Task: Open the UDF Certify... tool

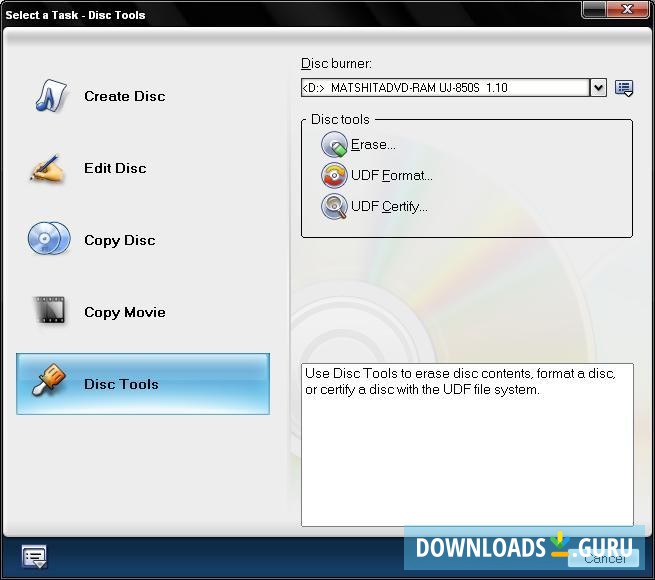Action: tap(389, 206)
